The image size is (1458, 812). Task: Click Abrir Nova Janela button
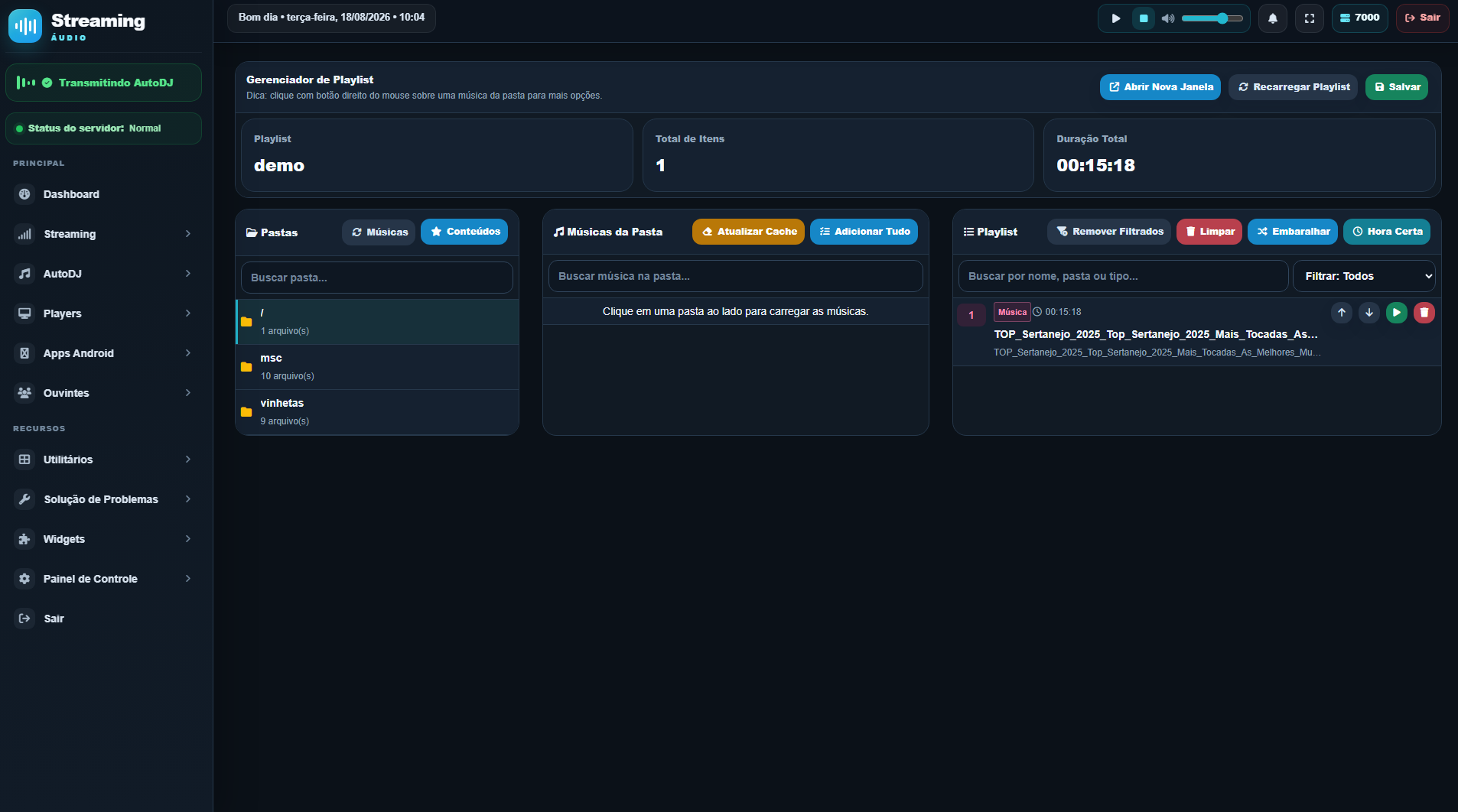tap(1160, 87)
